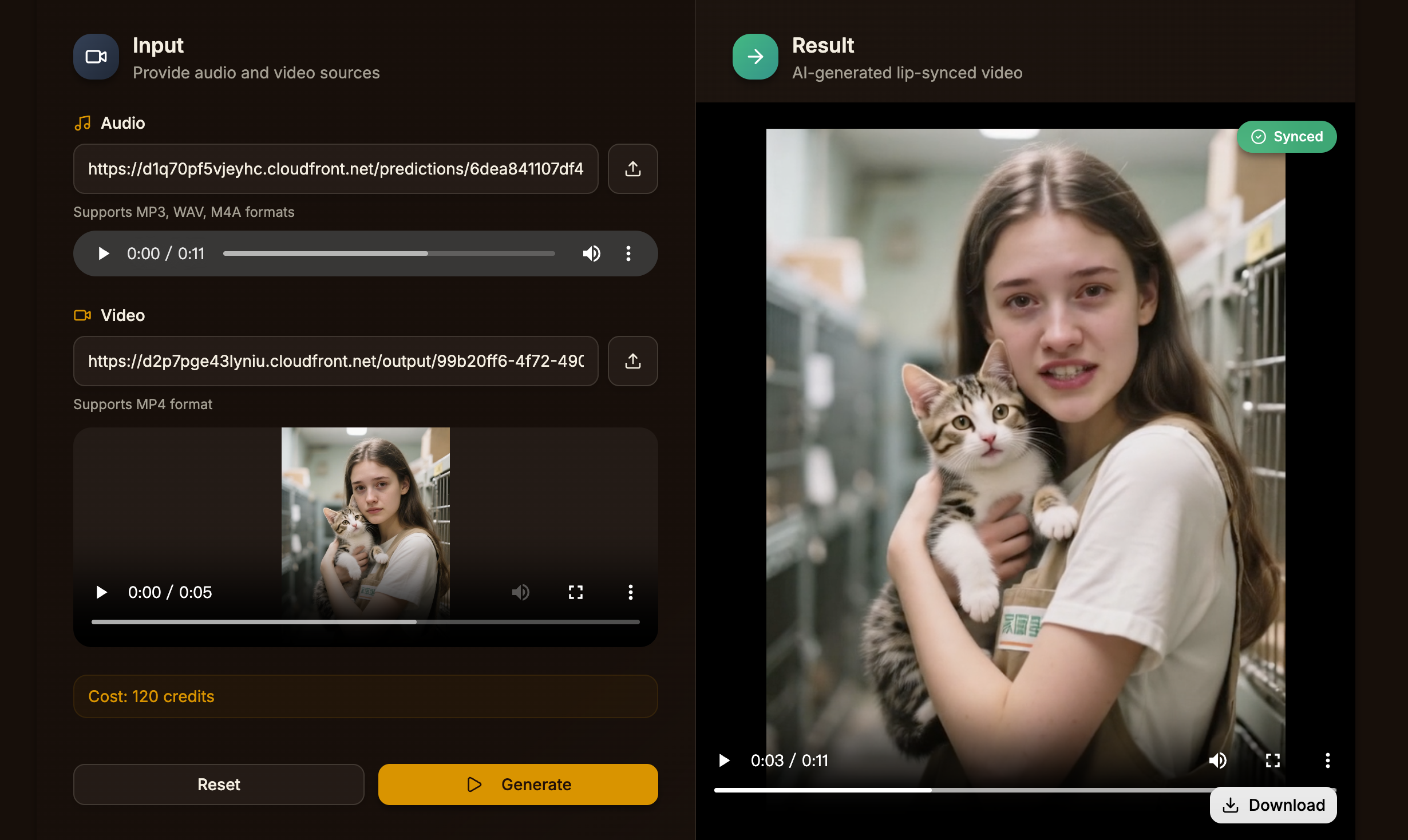
Task: Click the audio URL input field
Action: coord(335,169)
